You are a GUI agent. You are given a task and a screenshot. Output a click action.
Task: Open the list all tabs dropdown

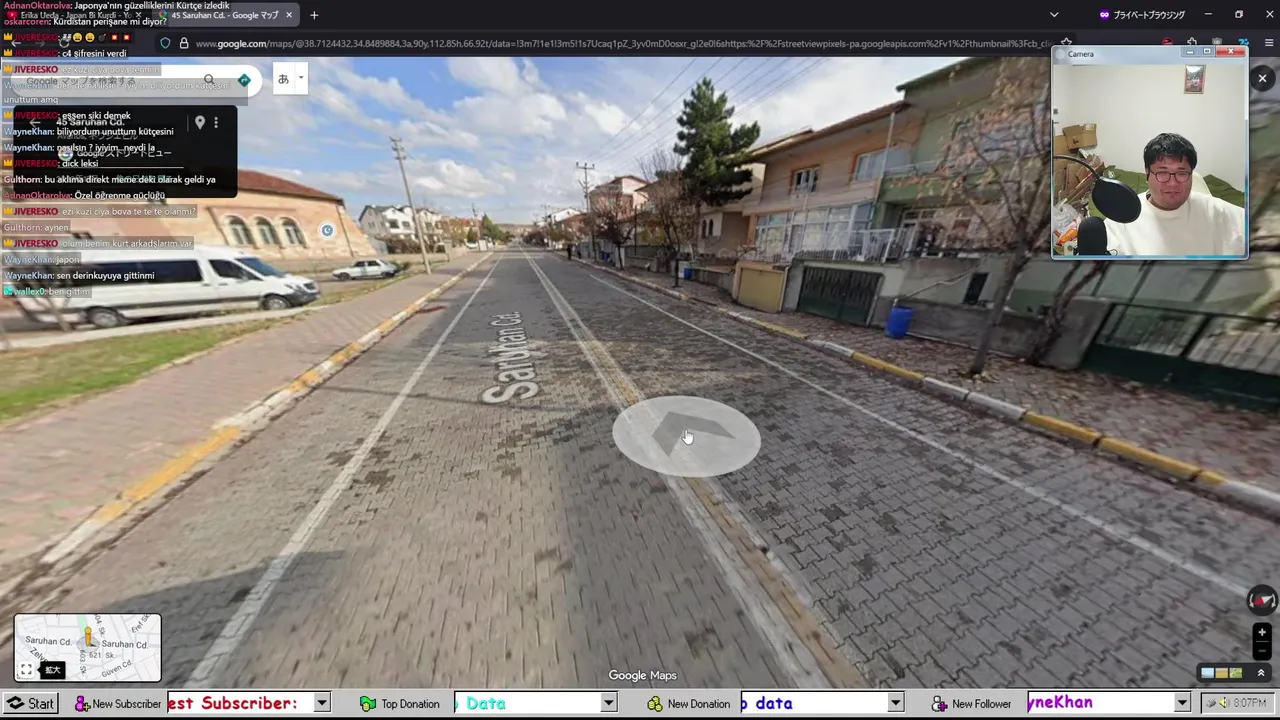tap(1054, 15)
